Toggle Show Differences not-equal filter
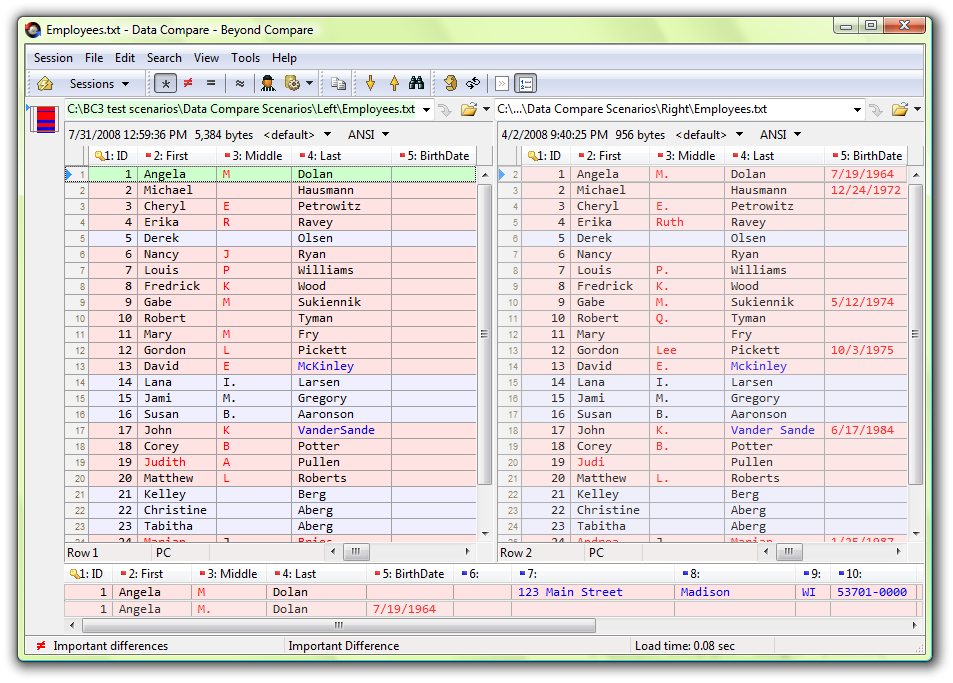953x683 pixels. (x=188, y=83)
